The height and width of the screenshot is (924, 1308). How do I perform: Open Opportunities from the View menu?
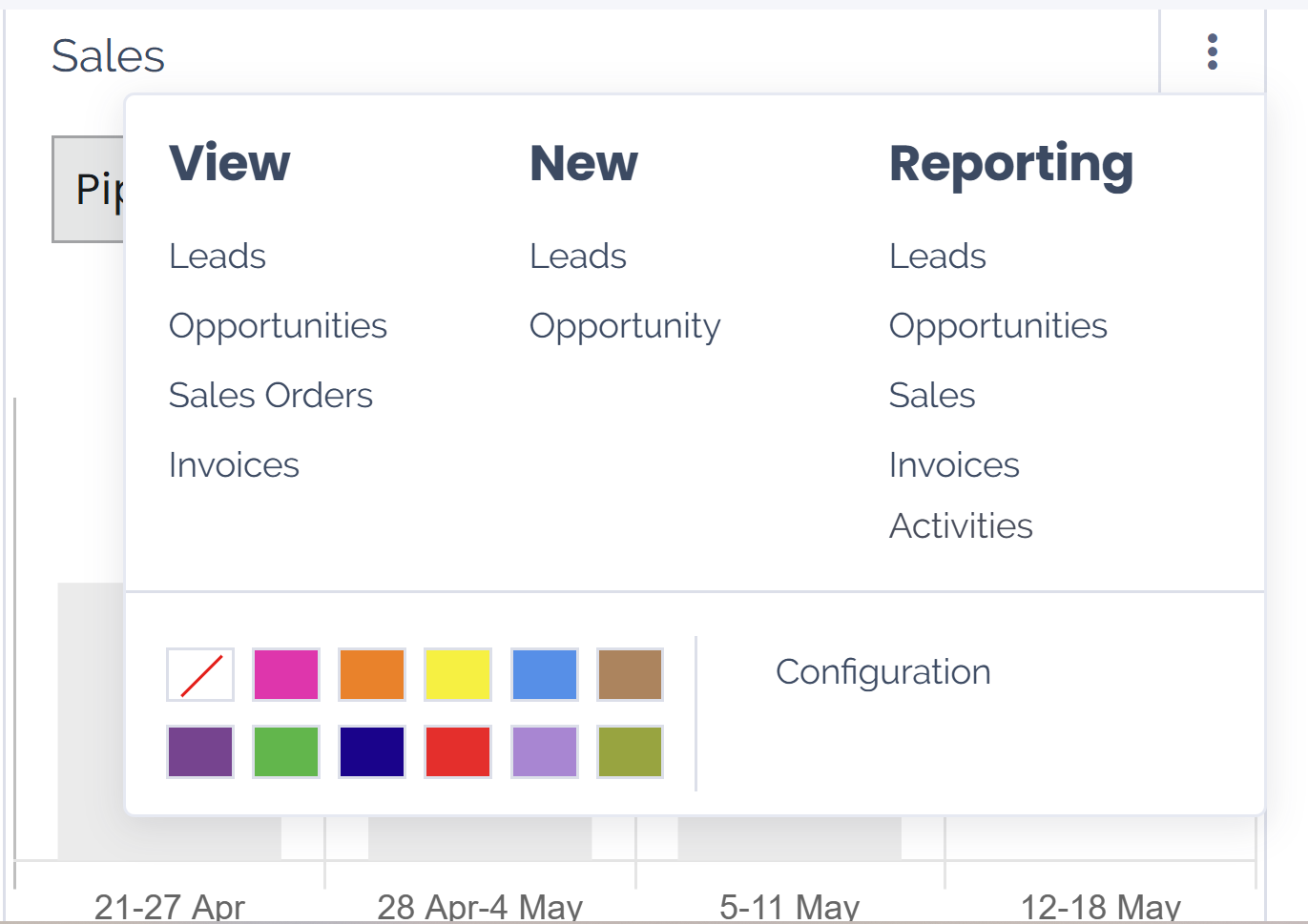tap(278, 325)
